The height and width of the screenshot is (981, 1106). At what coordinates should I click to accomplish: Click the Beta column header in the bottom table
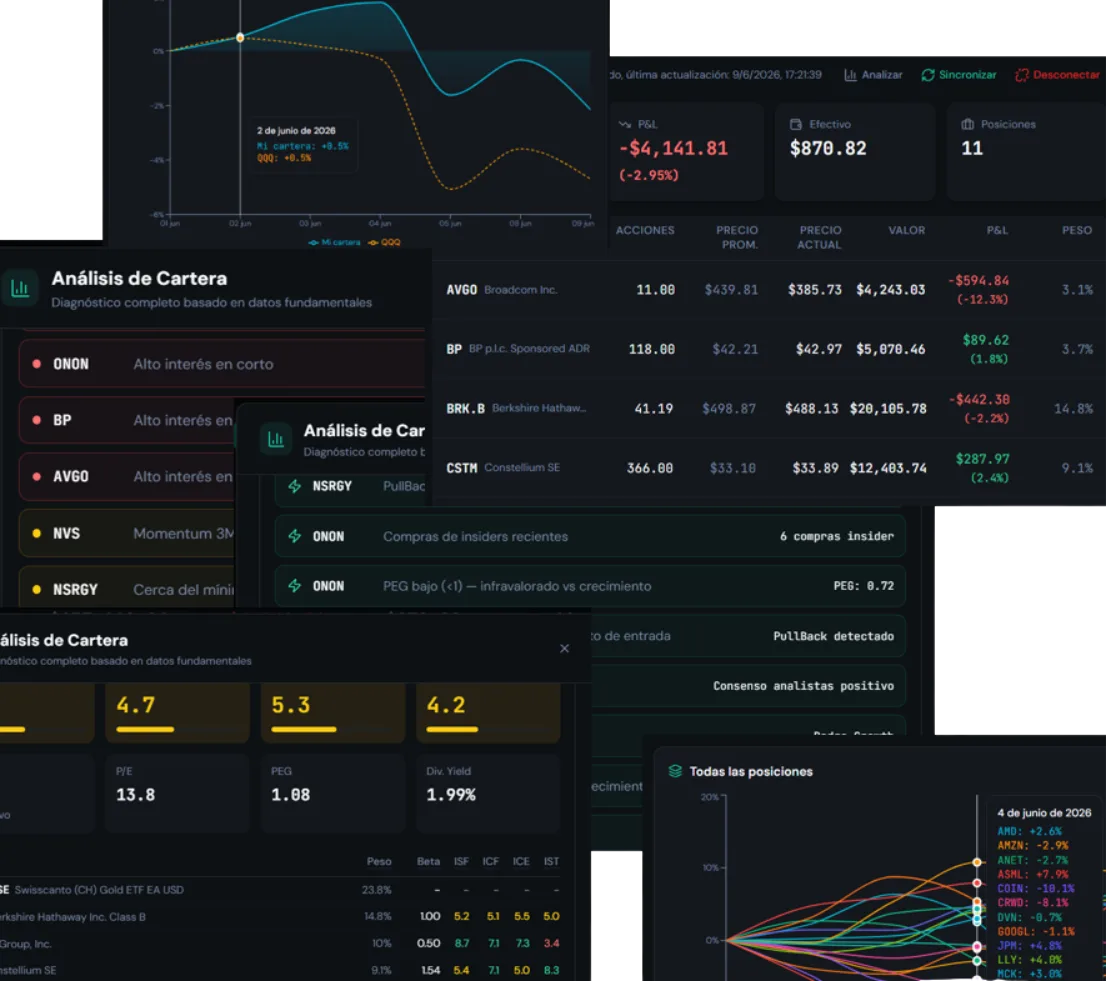tap(428, 861)
